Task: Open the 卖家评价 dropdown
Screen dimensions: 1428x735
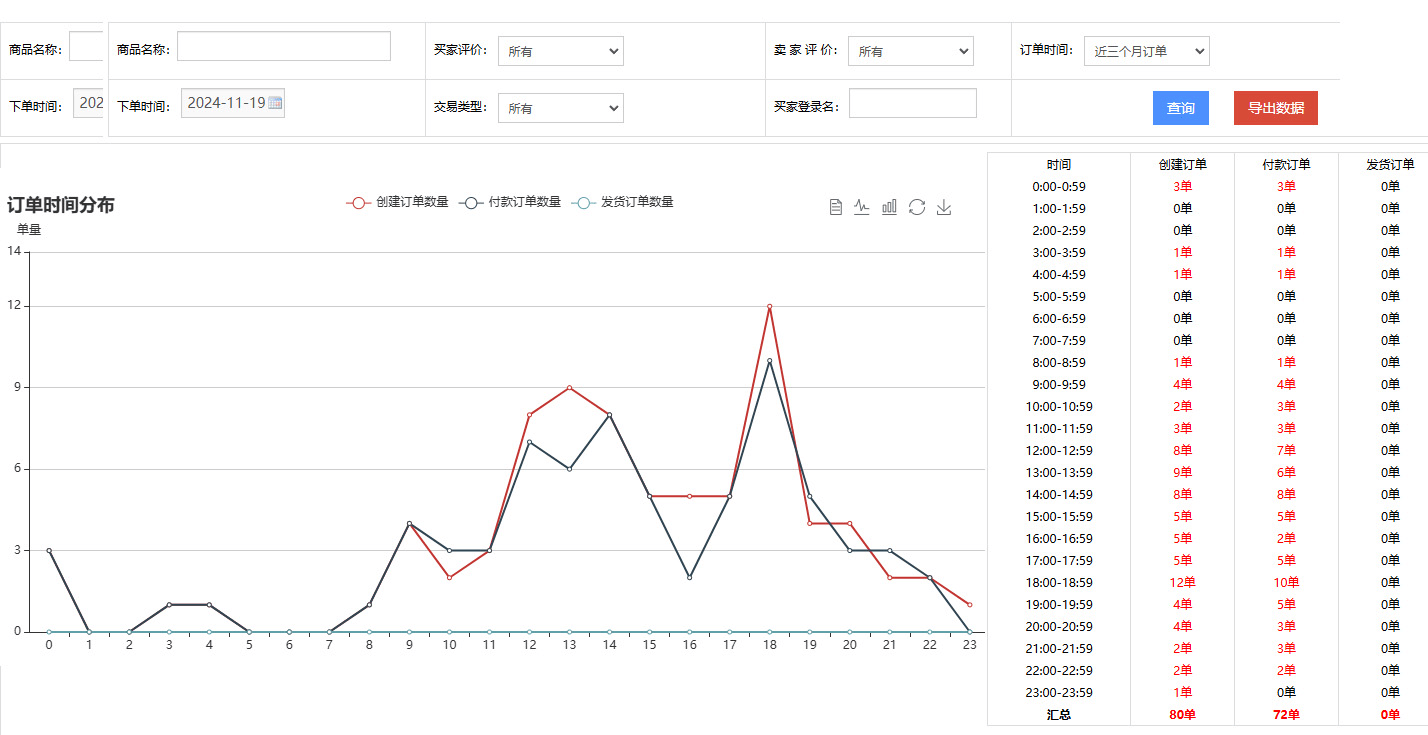Action: pyautogui.click(x=911, y=51)
